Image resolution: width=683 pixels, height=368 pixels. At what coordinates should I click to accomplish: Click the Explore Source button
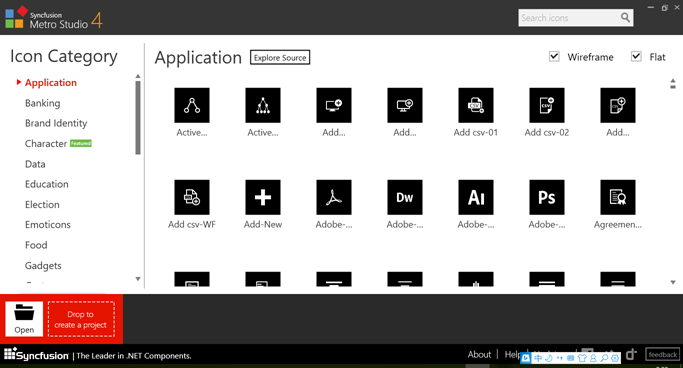tap(280, 57)
